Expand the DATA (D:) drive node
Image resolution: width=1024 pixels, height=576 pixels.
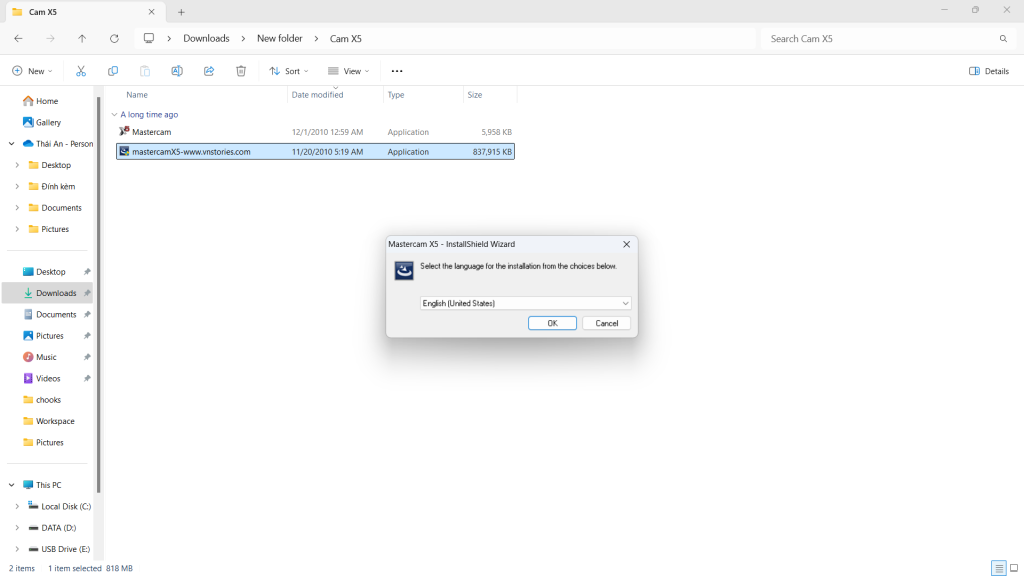tap(17, 528)
